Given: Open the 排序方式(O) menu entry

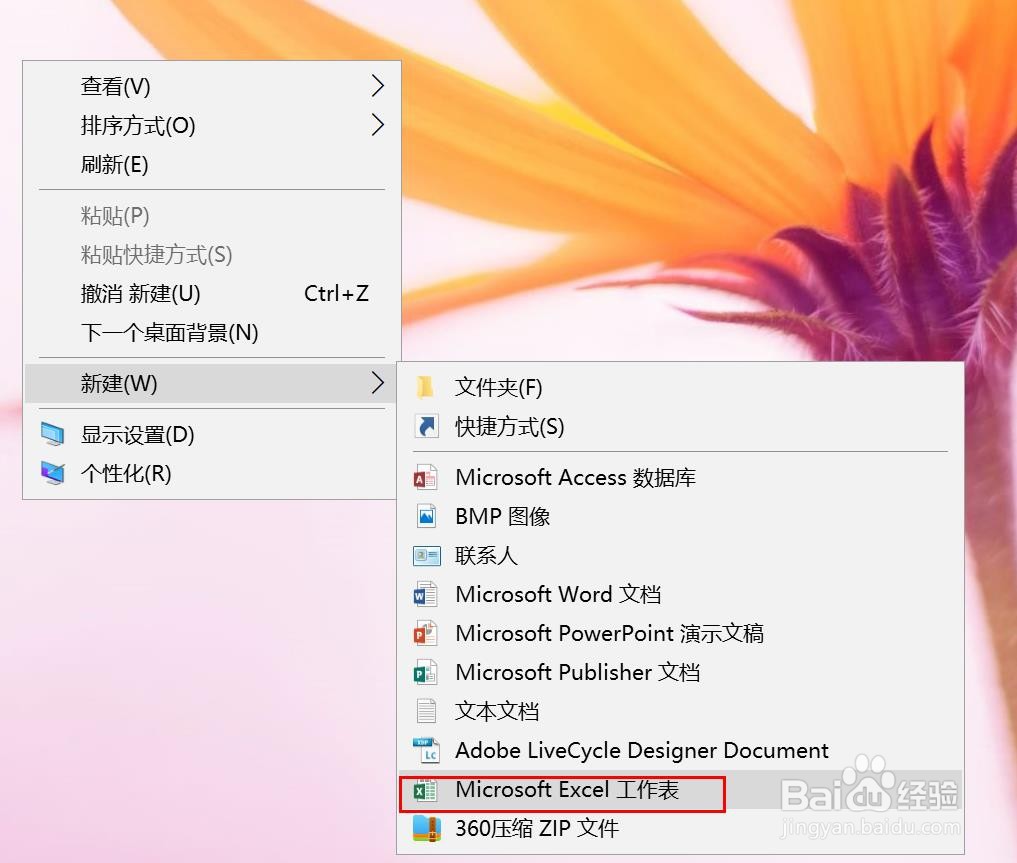Looking at the screenshot, I should [211, 124].
